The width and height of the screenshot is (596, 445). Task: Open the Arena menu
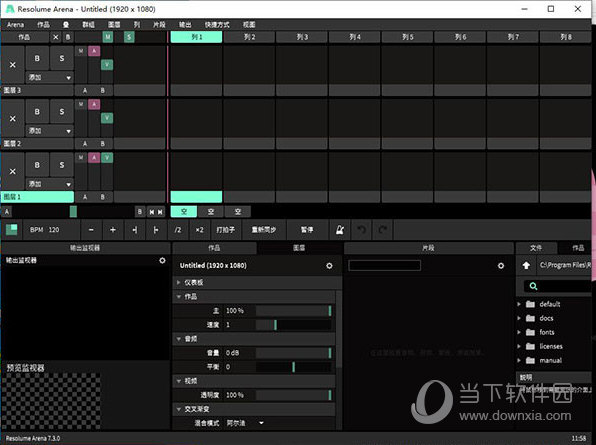coord(15,25)
